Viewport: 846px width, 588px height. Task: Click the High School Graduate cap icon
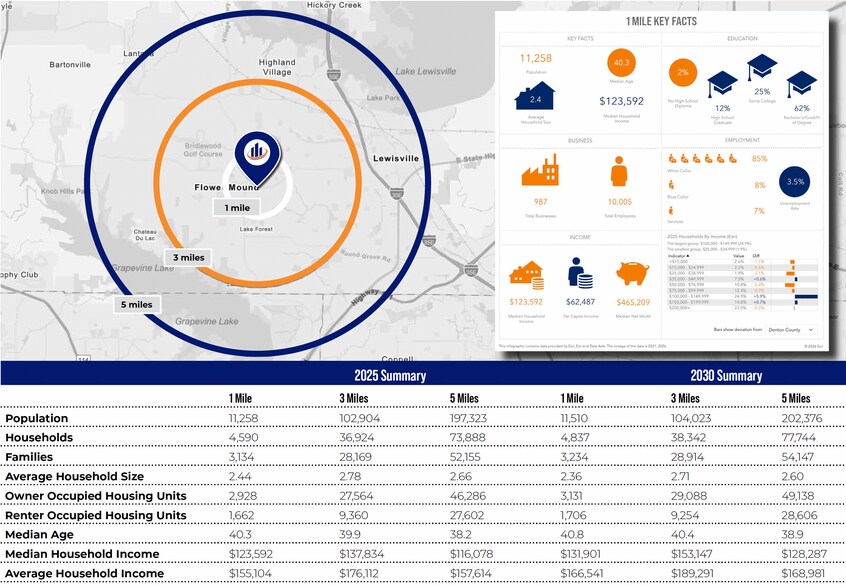click(x=722, y=85)
